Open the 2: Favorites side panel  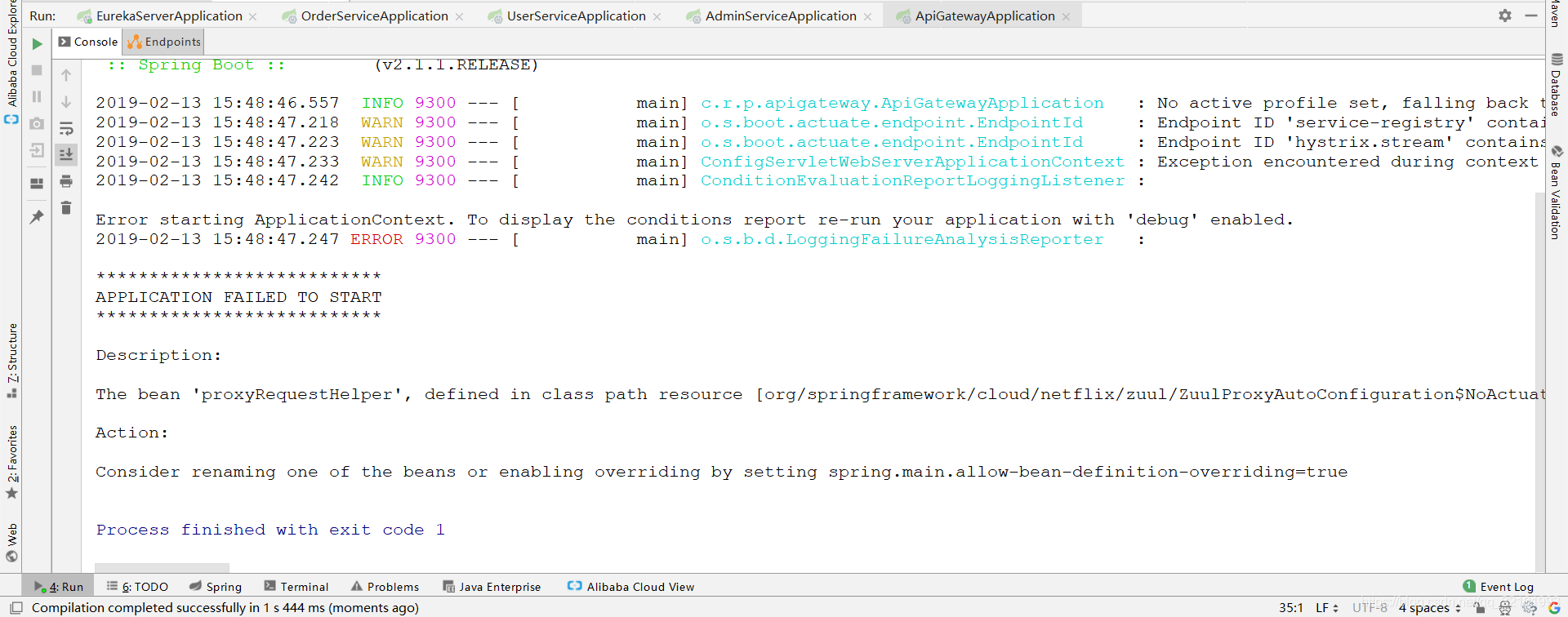point(11,460)
